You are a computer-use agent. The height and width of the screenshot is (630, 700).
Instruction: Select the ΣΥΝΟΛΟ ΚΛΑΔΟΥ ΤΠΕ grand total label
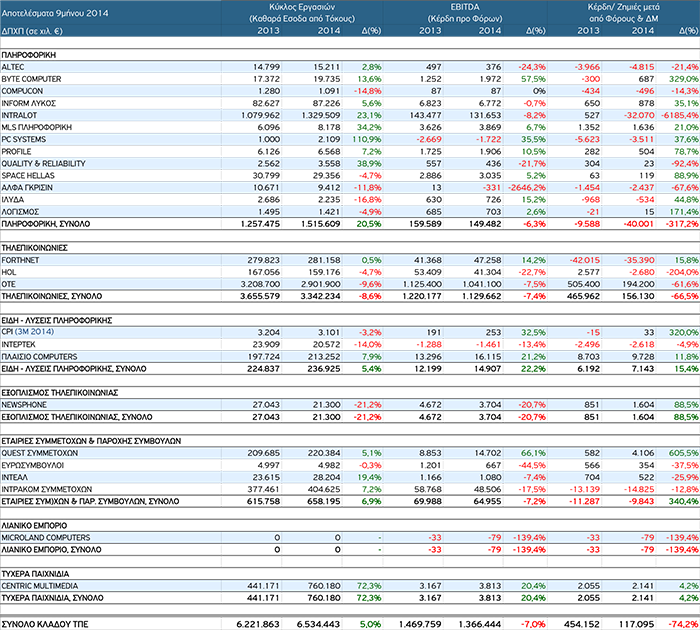click(x=45, y=624)
